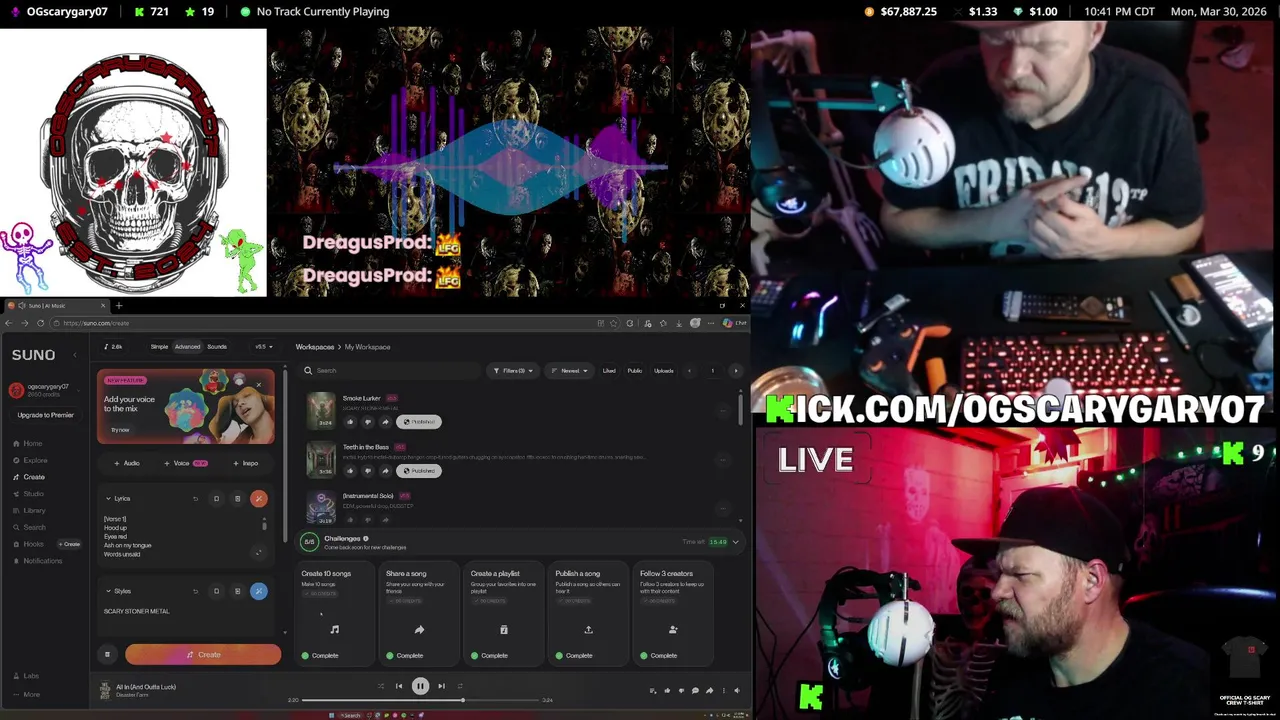Clear styles with the Styles trash icon
This screenshot has height=720, width=1280.
click(237, 591)
